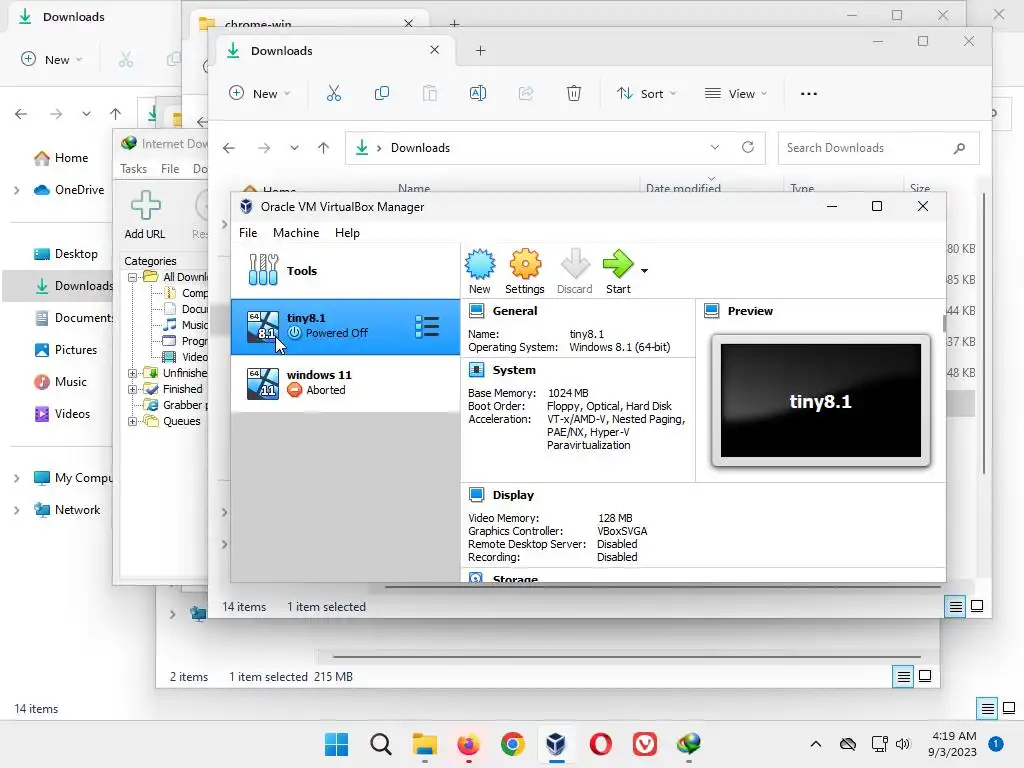Click the Display section header
Screen dimensions: 1024x768
point(513,495)
